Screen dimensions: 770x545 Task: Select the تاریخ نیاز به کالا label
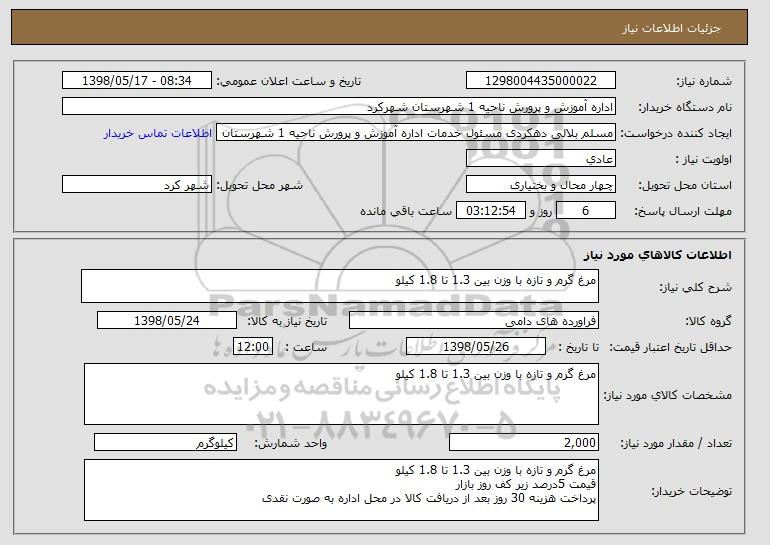pyautogui.click(x=286, y=321)
